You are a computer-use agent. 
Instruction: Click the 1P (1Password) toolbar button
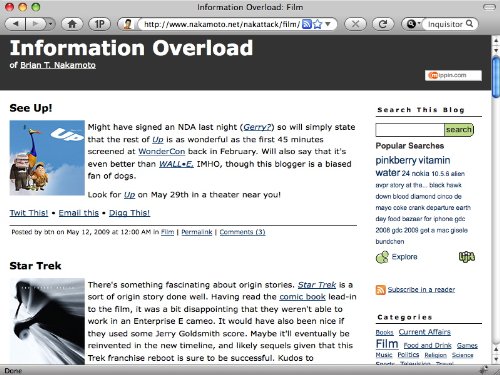[x=99, y=24]
